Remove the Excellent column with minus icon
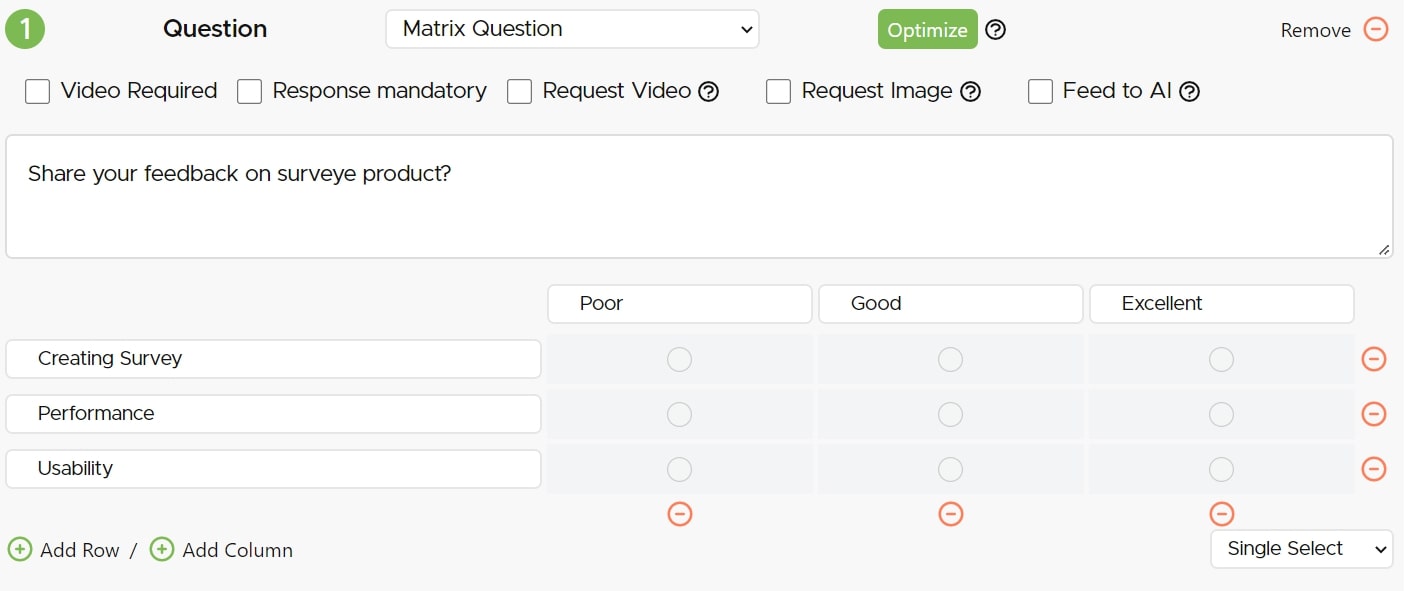The height and width of the screenshot is (591, 1411). coord(1222,514)
